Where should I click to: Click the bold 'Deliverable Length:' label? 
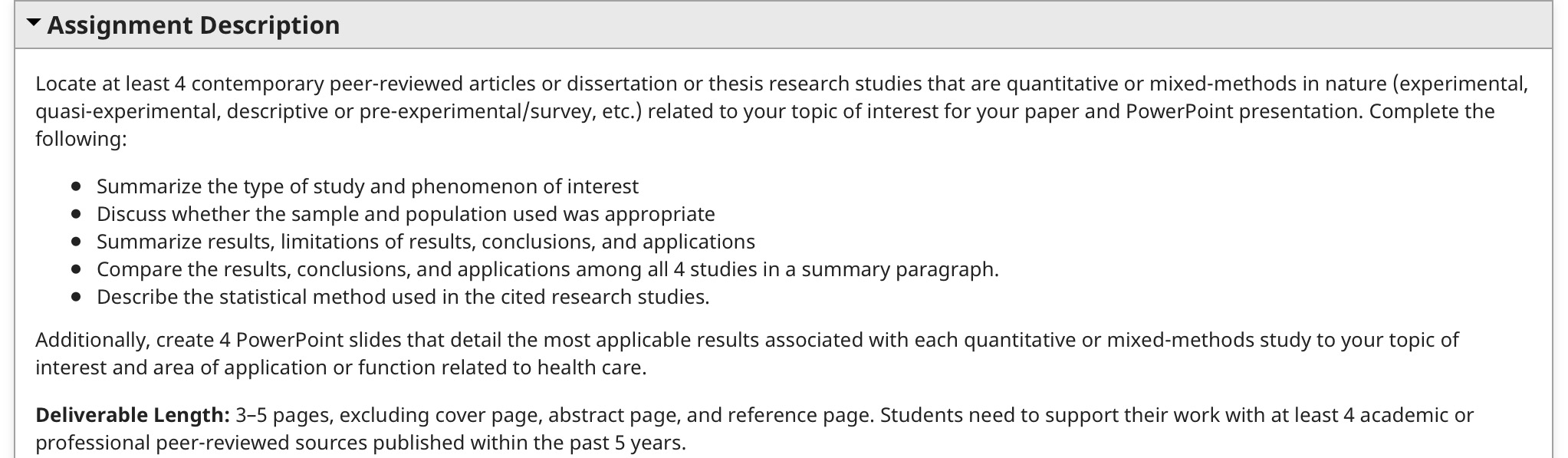(x=133, y=415)
